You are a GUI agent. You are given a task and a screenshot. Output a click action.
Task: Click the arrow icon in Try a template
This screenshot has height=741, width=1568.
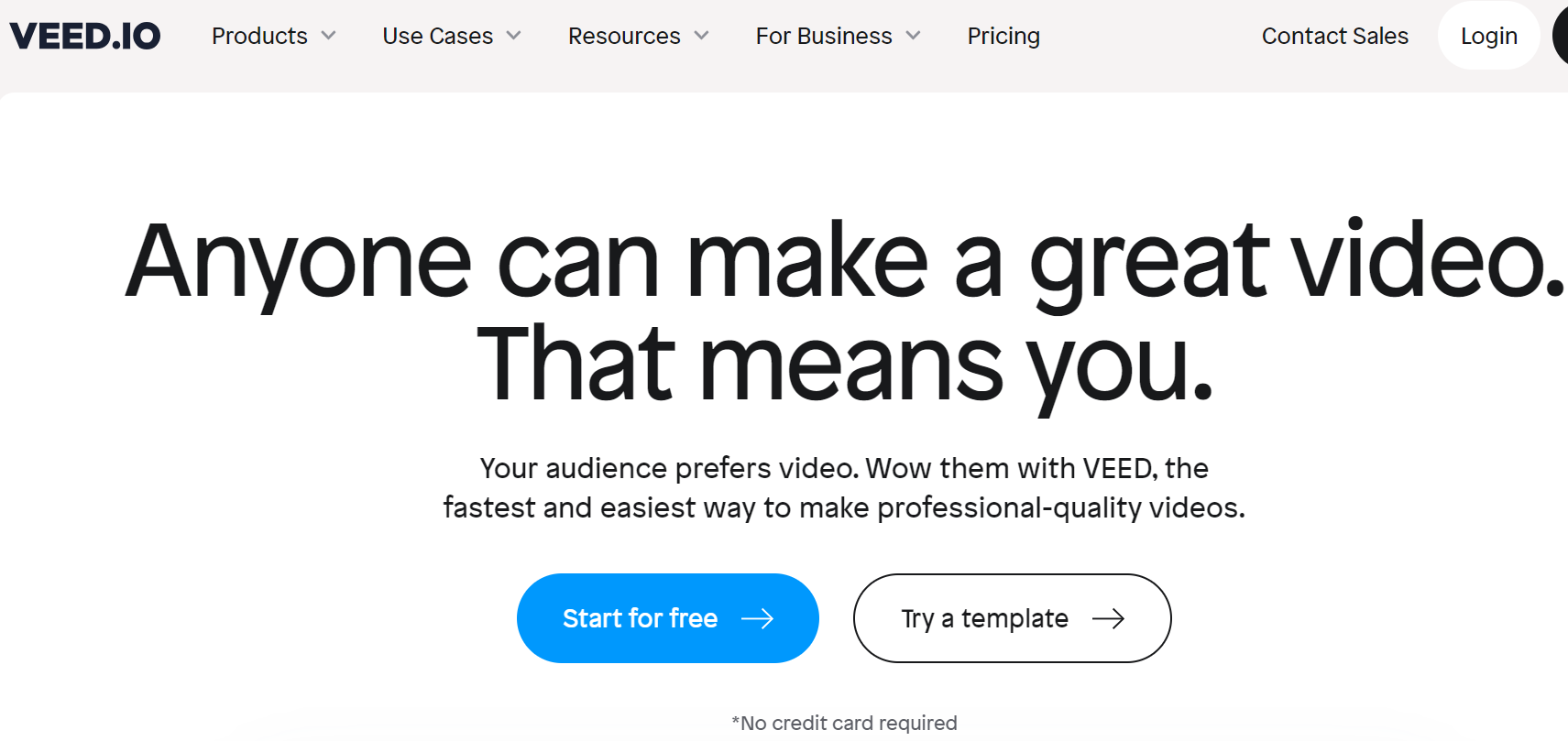(x=1108, y=619)
